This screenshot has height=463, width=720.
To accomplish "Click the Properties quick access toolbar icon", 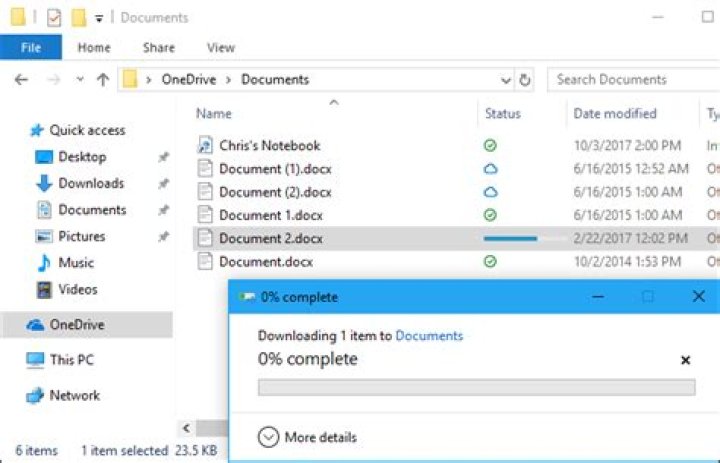I will [x=54, y=18].
